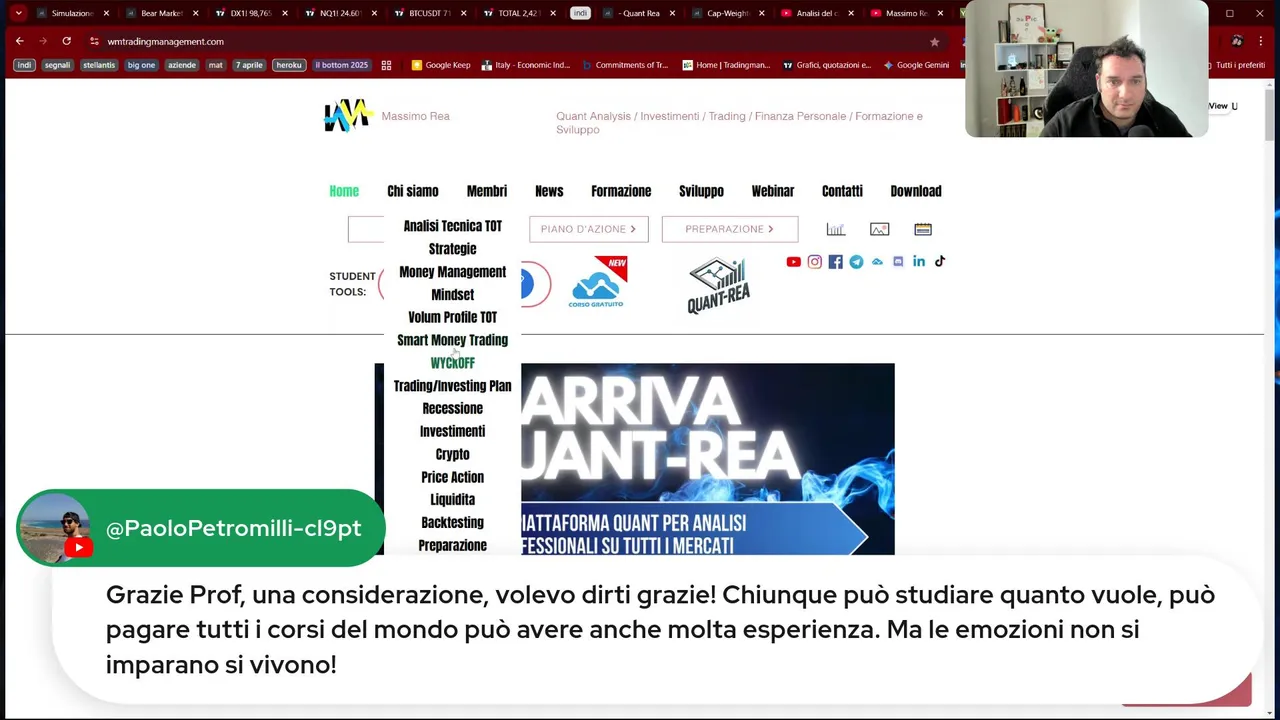Open the Quant-Rea logo
The image size is (1280, 720).
click(718, 286)
